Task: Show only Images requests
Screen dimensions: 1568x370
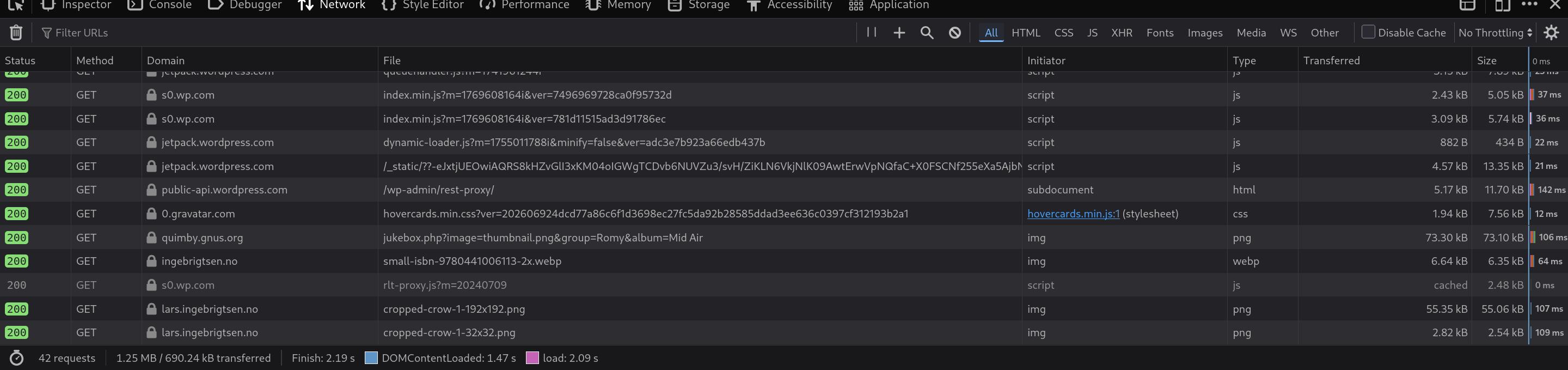Action: (1205, 33)
